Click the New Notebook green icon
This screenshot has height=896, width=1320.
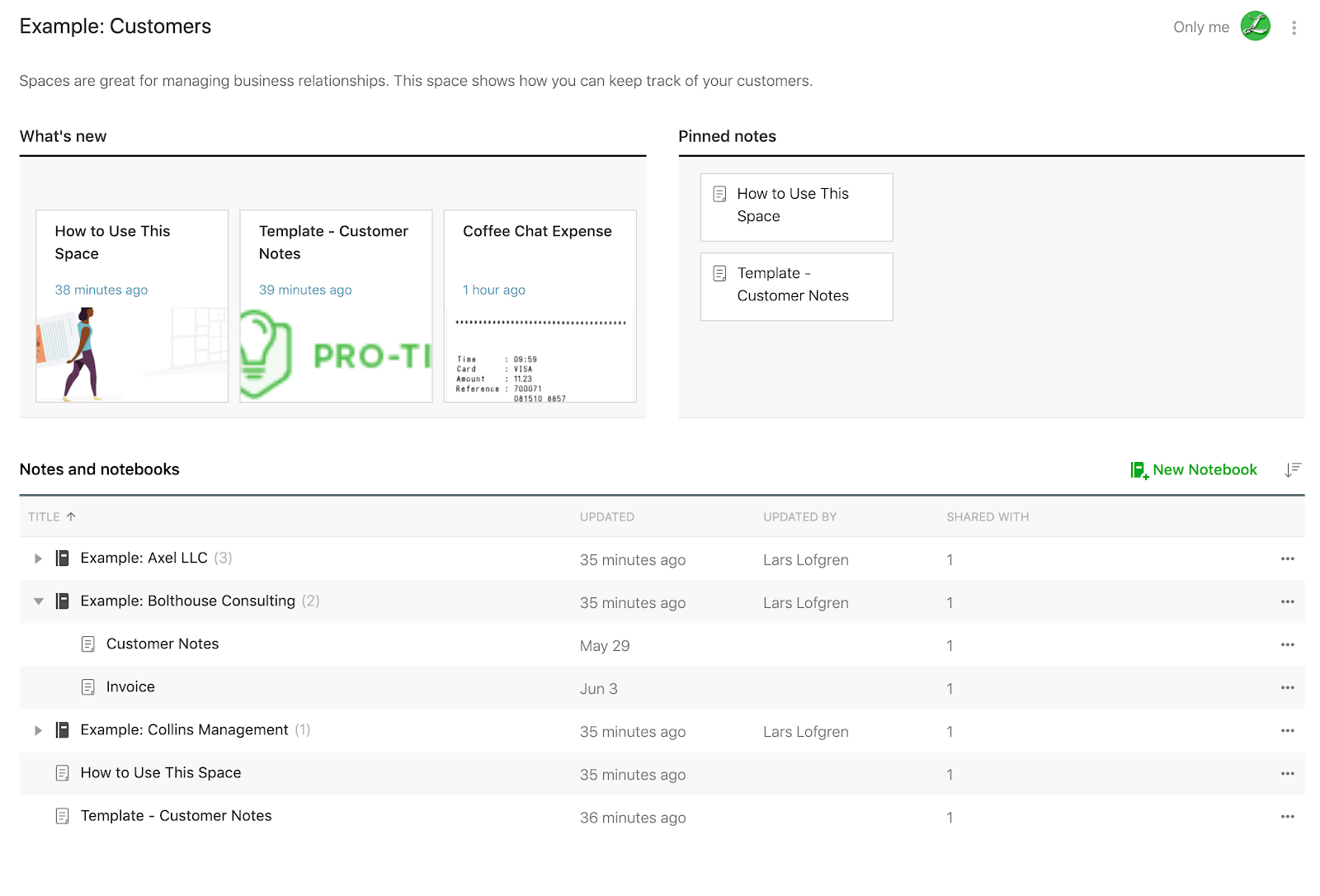click(x=1139, y=470)
